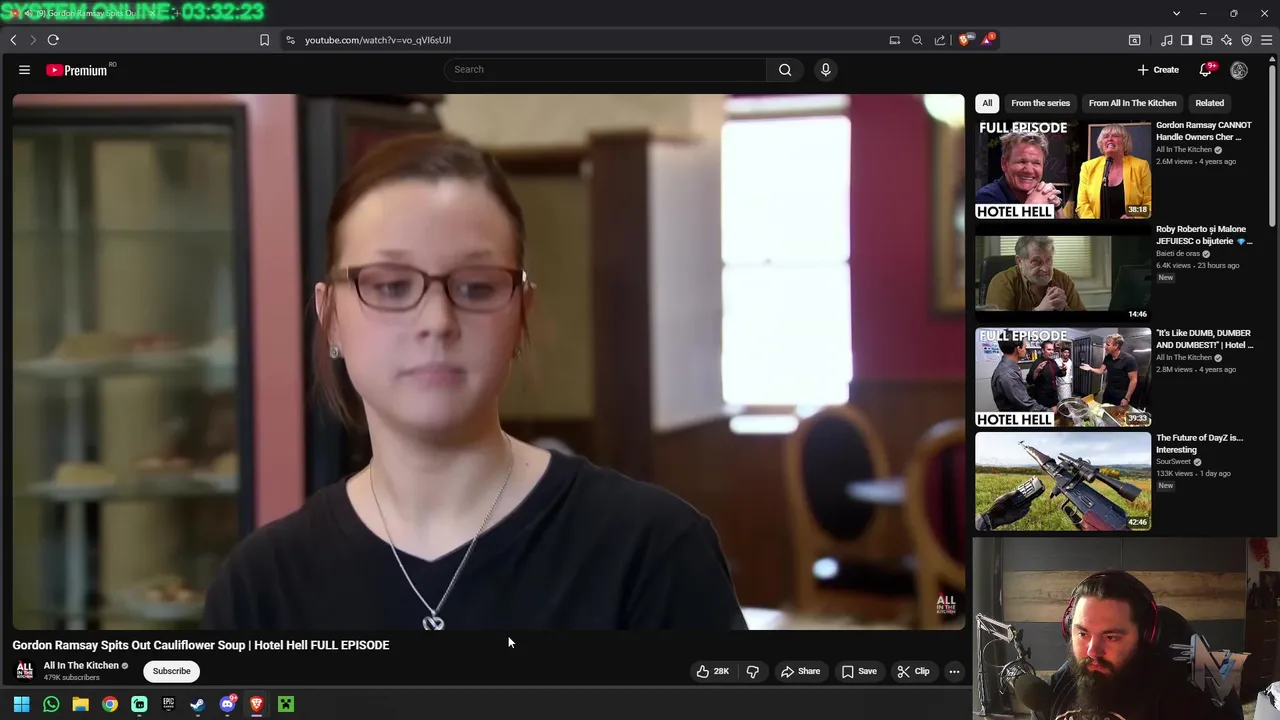The height and width of the screenshot is (720, 1280).
Task: Open Brave playlist music note icon
Action: click(1167, 40)
